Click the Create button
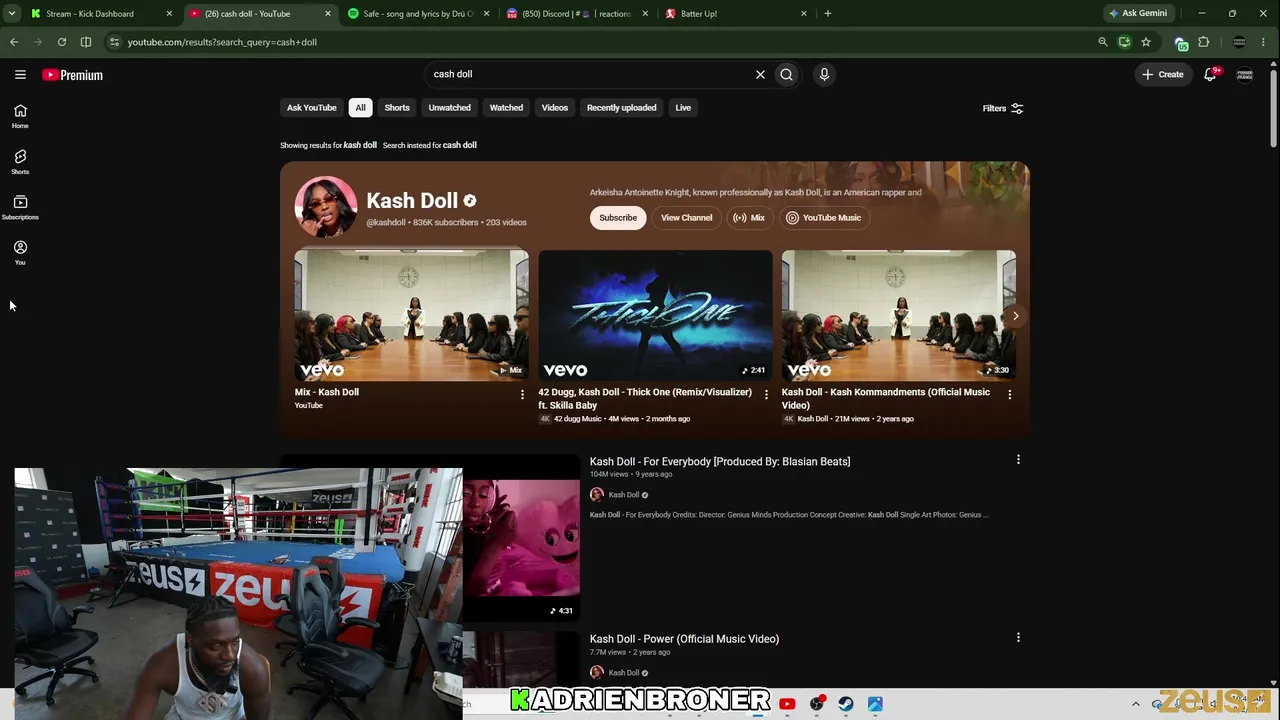1280x720 pixels. click(1163, 74)
